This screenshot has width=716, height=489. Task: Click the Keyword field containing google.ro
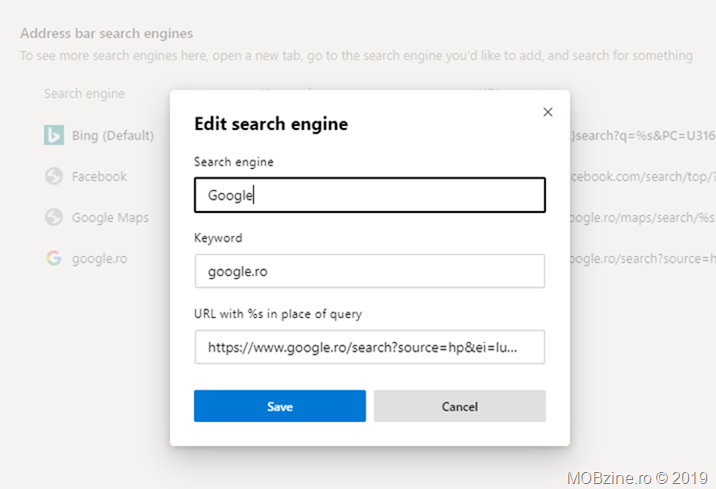coord(369,271)
